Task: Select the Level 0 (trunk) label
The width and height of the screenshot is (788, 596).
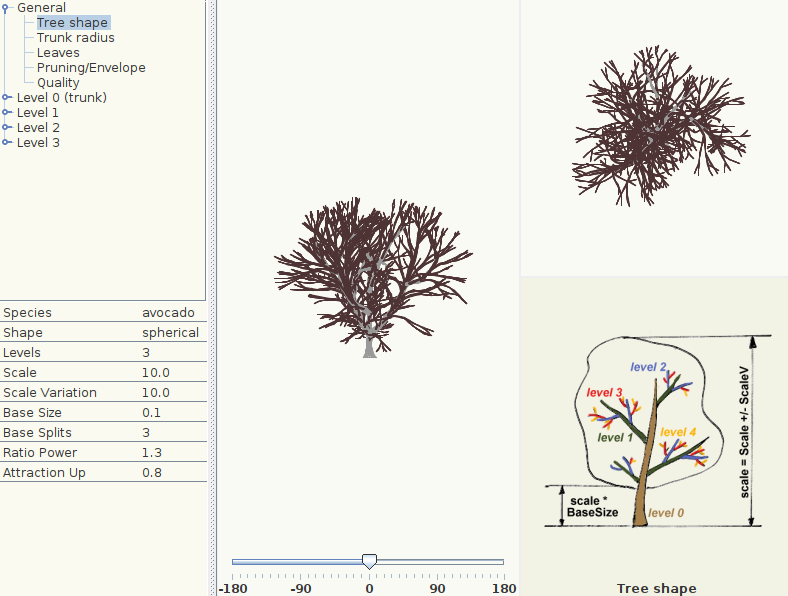Action: (x=62, y=97)
